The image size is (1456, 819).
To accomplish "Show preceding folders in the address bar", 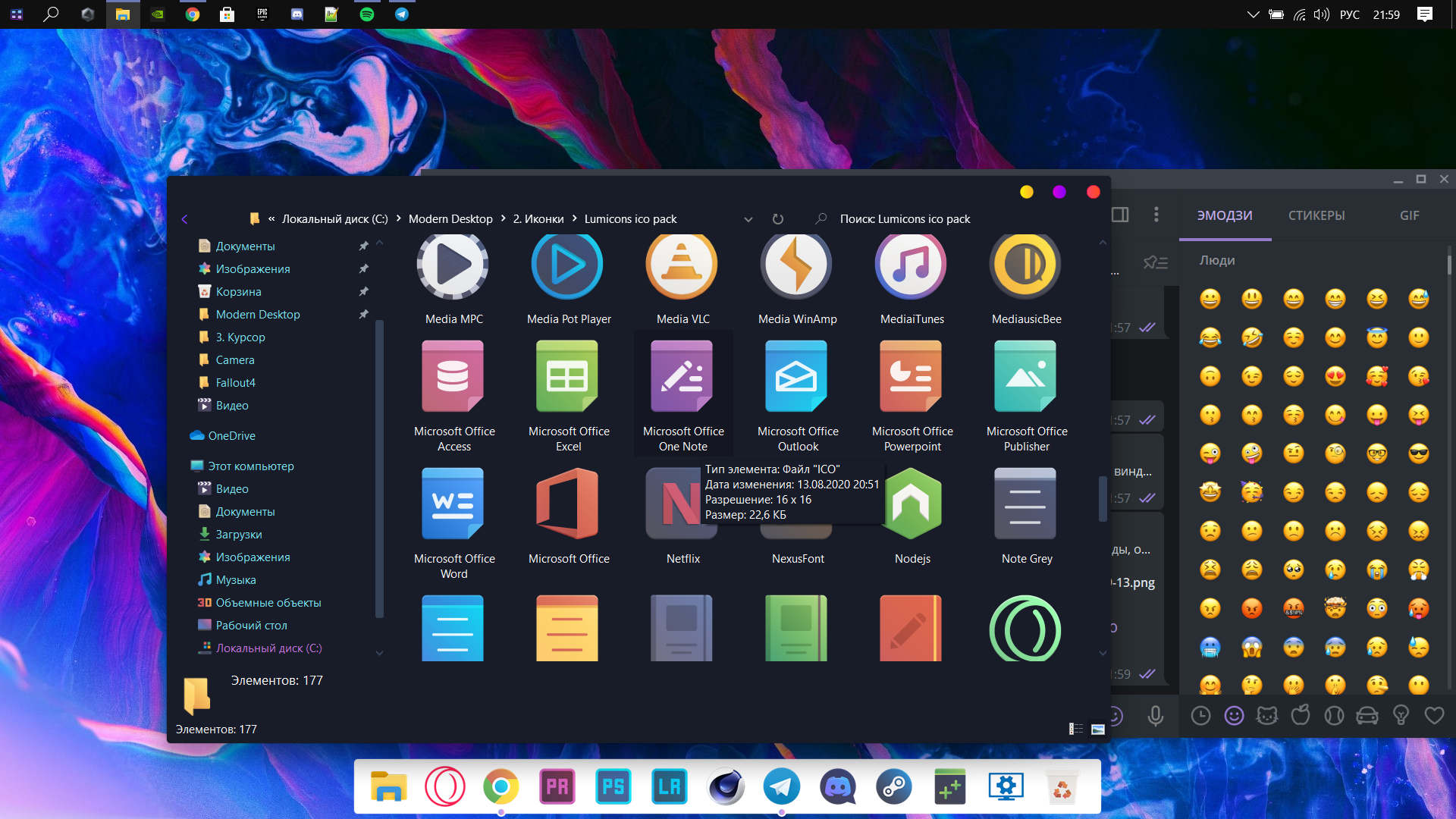I will [x=271, y=218].
